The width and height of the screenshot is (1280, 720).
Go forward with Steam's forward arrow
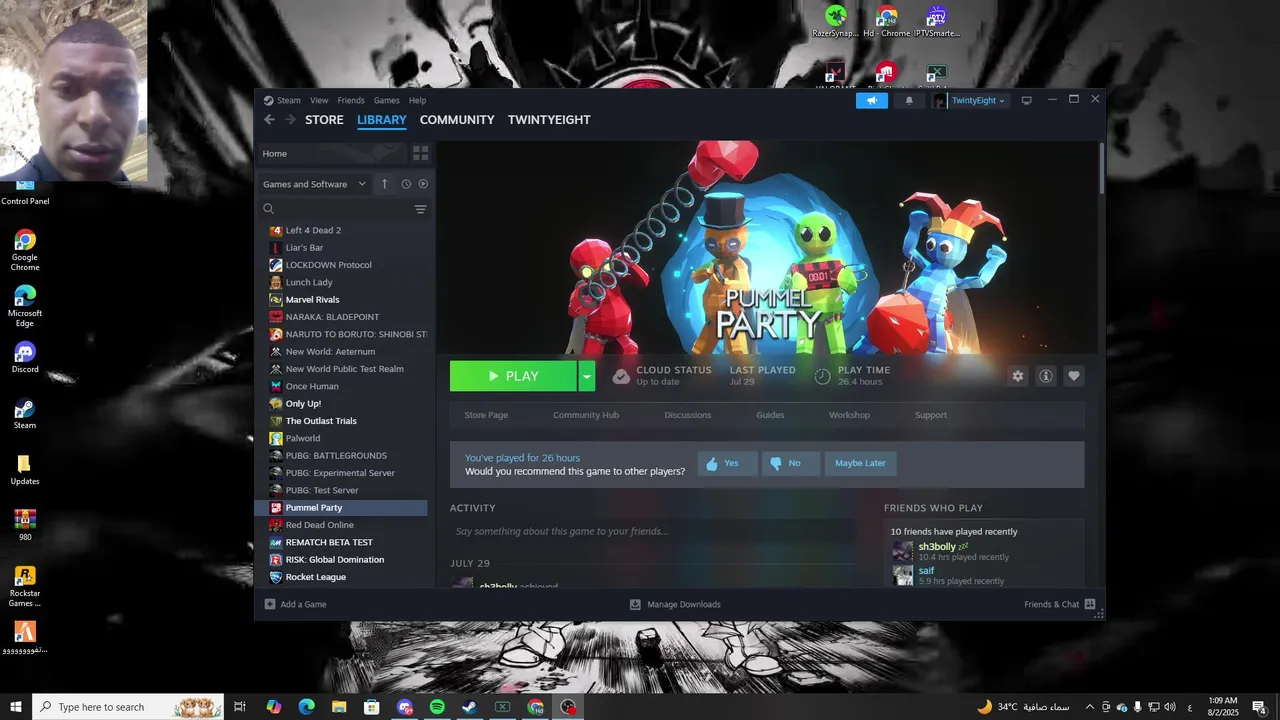(x=290, y=119)
